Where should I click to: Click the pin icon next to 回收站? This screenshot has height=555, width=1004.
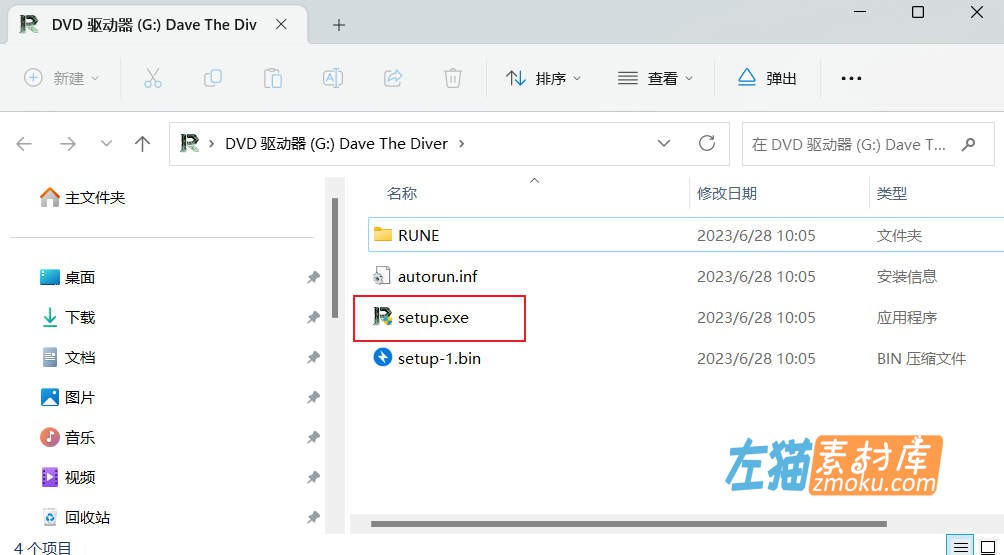point(313,517)
